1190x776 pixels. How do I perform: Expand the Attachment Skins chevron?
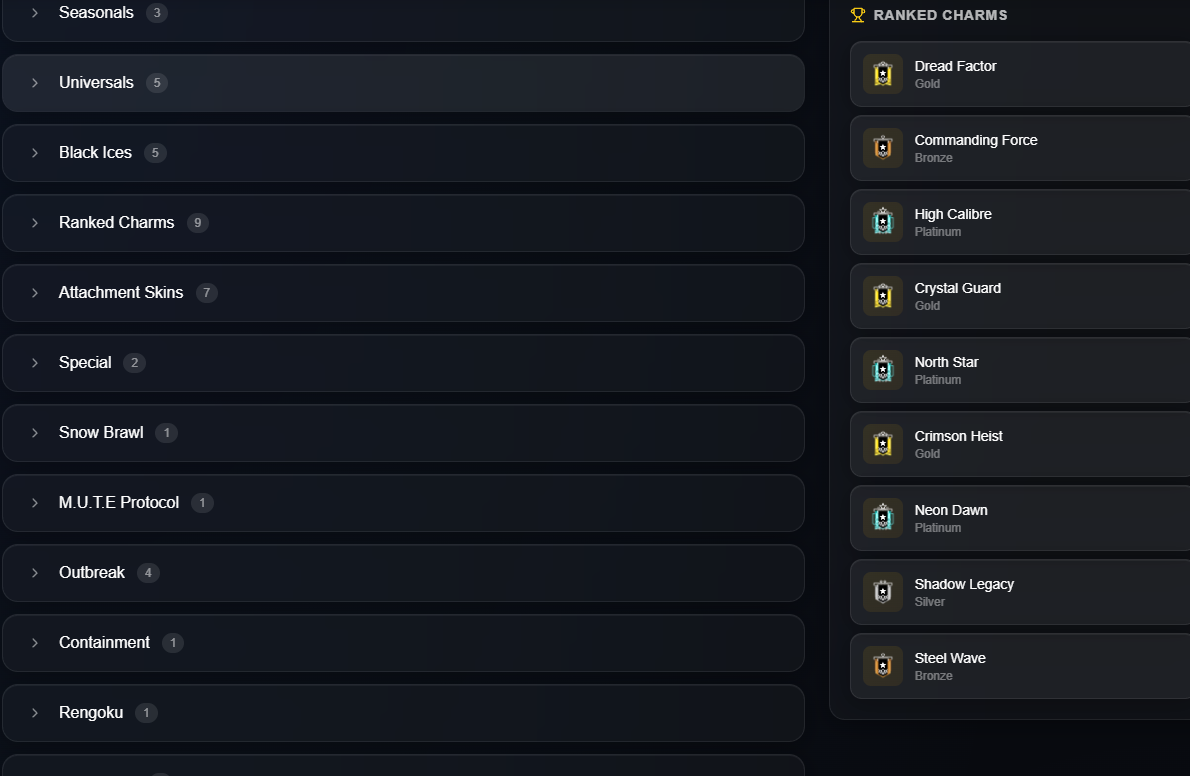[x=35, y=293]
